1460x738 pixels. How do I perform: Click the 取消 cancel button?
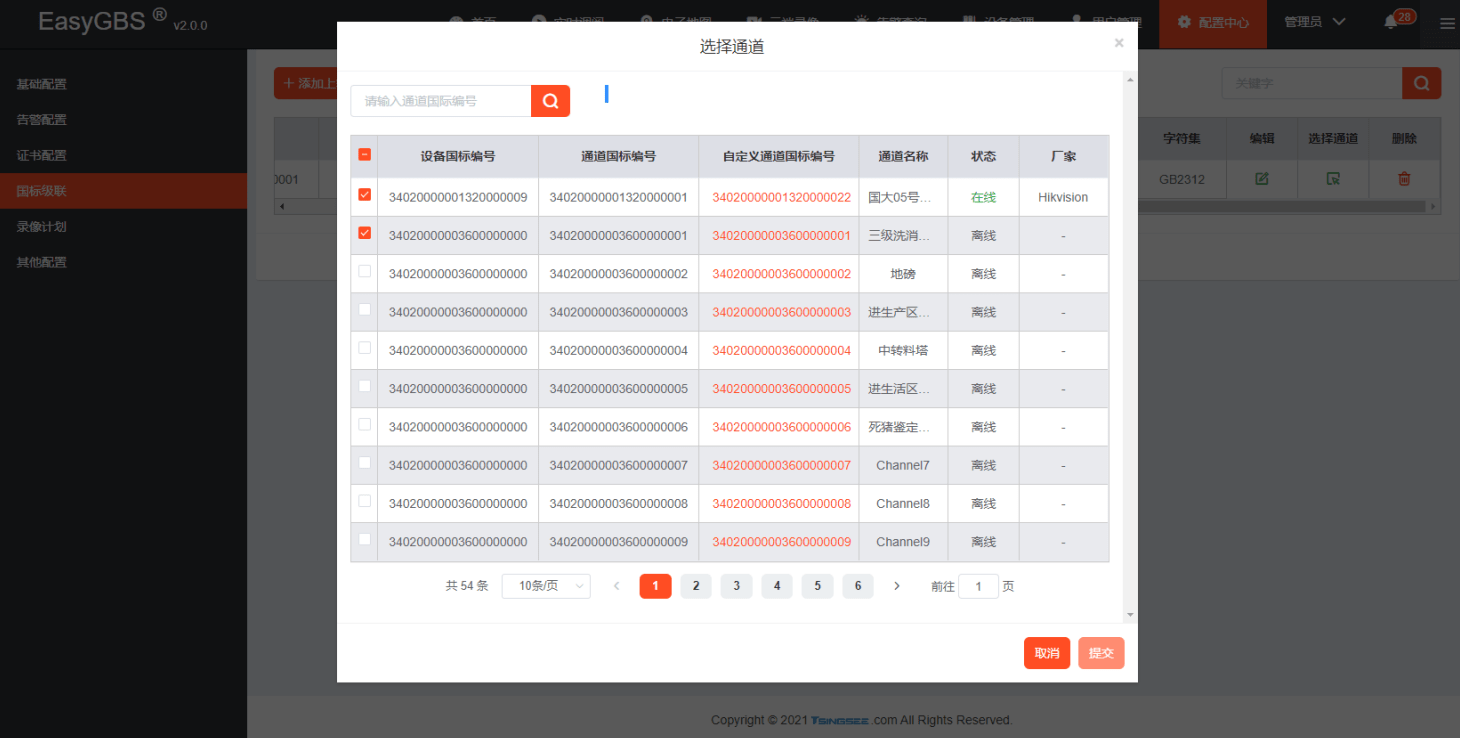point(1046,653)
